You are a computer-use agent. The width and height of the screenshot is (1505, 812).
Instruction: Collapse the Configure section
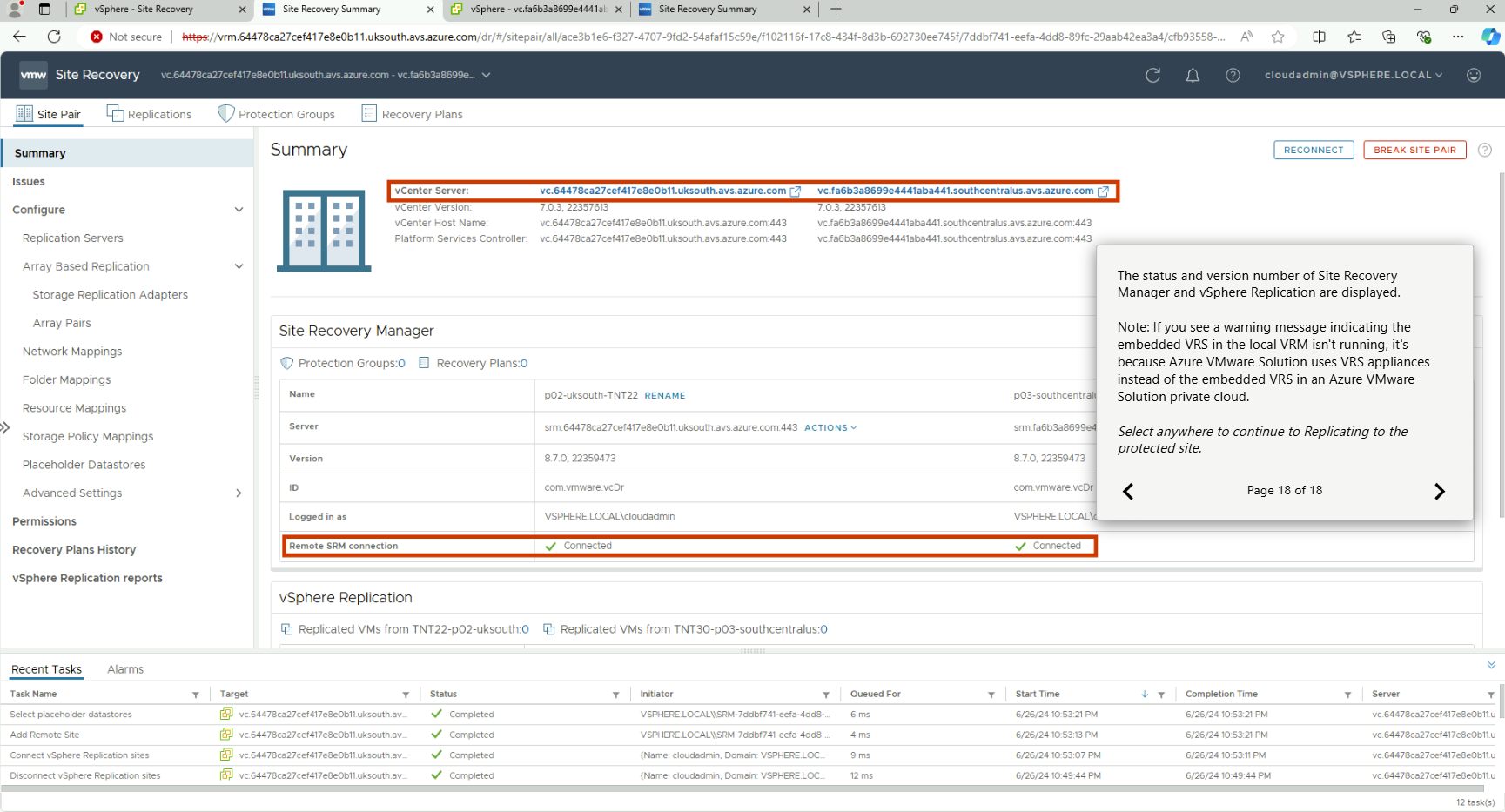[x=239, y=210]
